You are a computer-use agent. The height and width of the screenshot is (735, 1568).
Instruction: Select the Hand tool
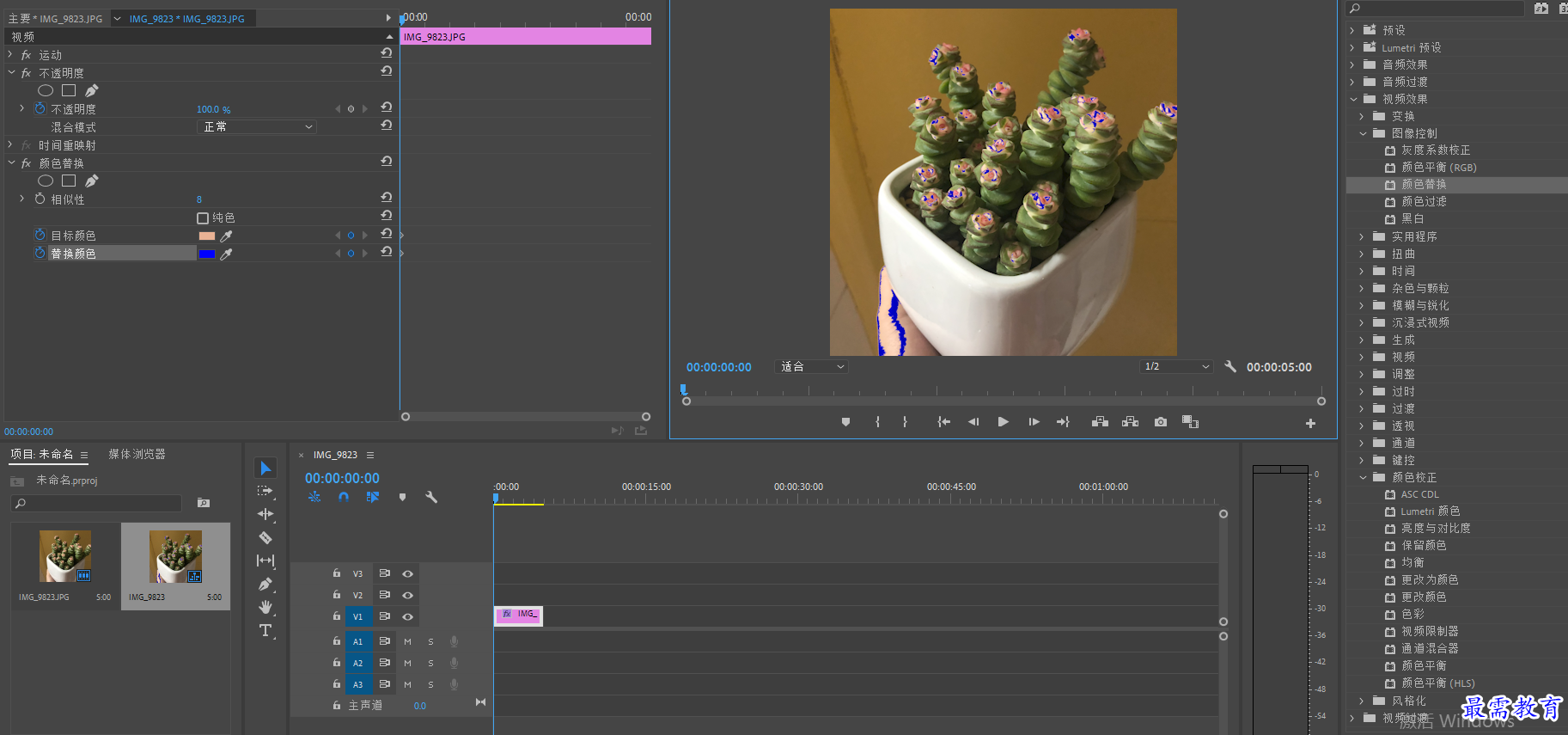tap(265, 607)
